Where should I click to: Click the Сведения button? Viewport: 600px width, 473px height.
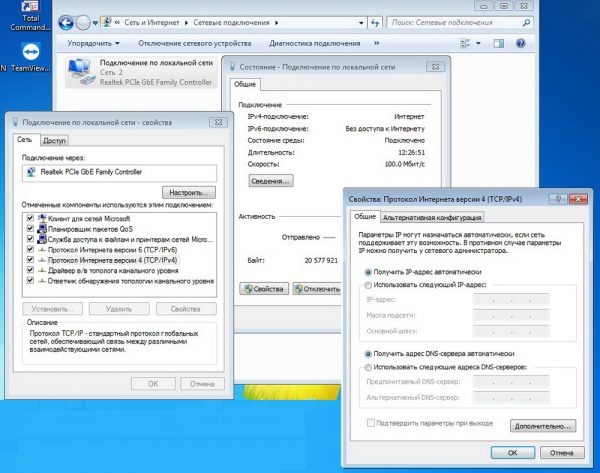pos(271,181)
